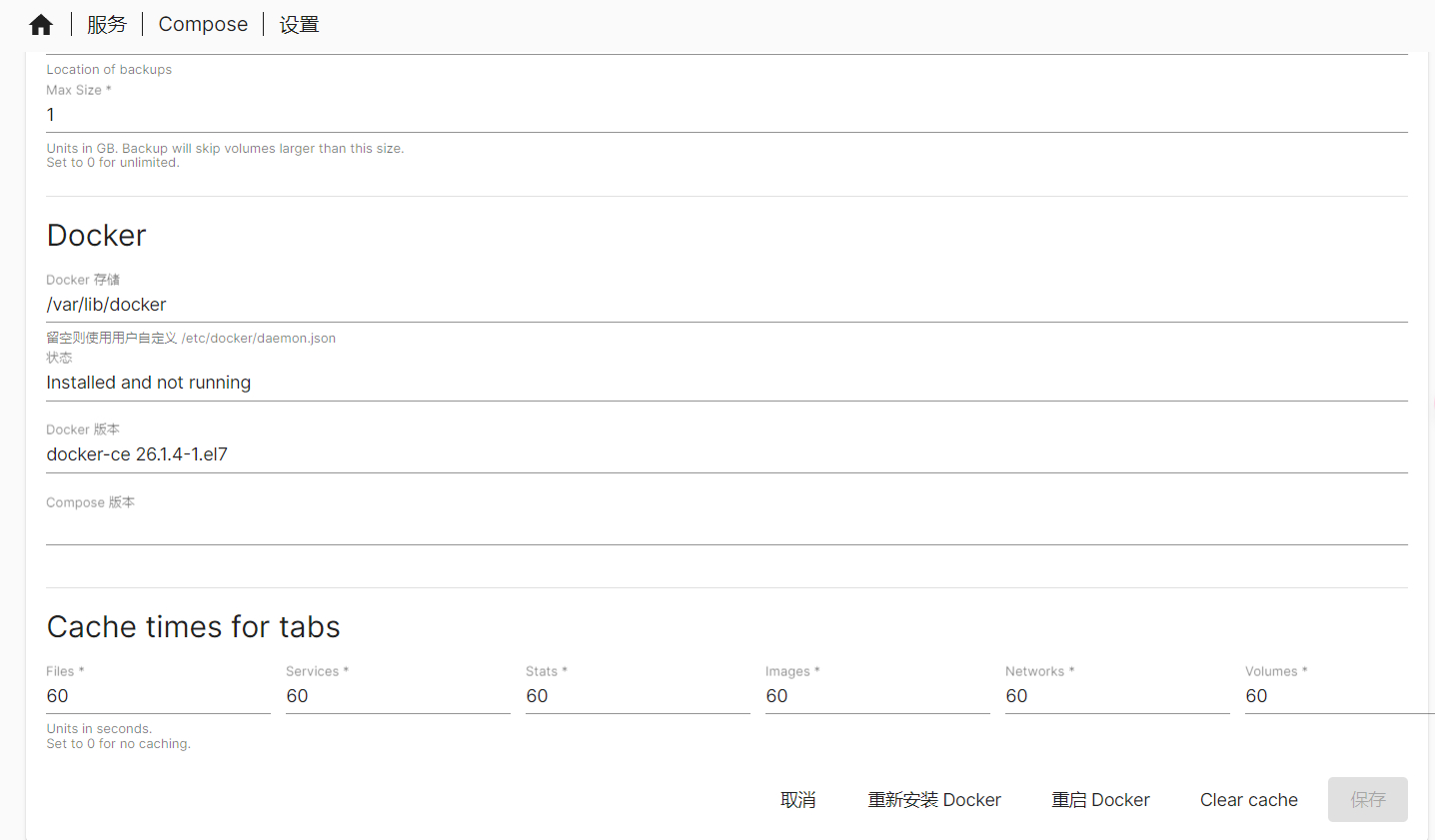Edit the Services cache time field
The width and height of the screenshot is (1435, 840).
398,696
